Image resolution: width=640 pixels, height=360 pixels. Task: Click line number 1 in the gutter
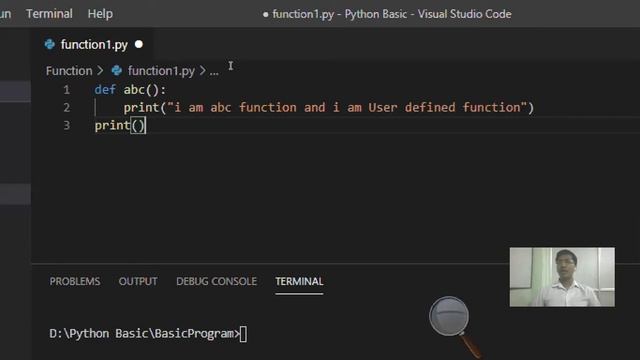67,90
